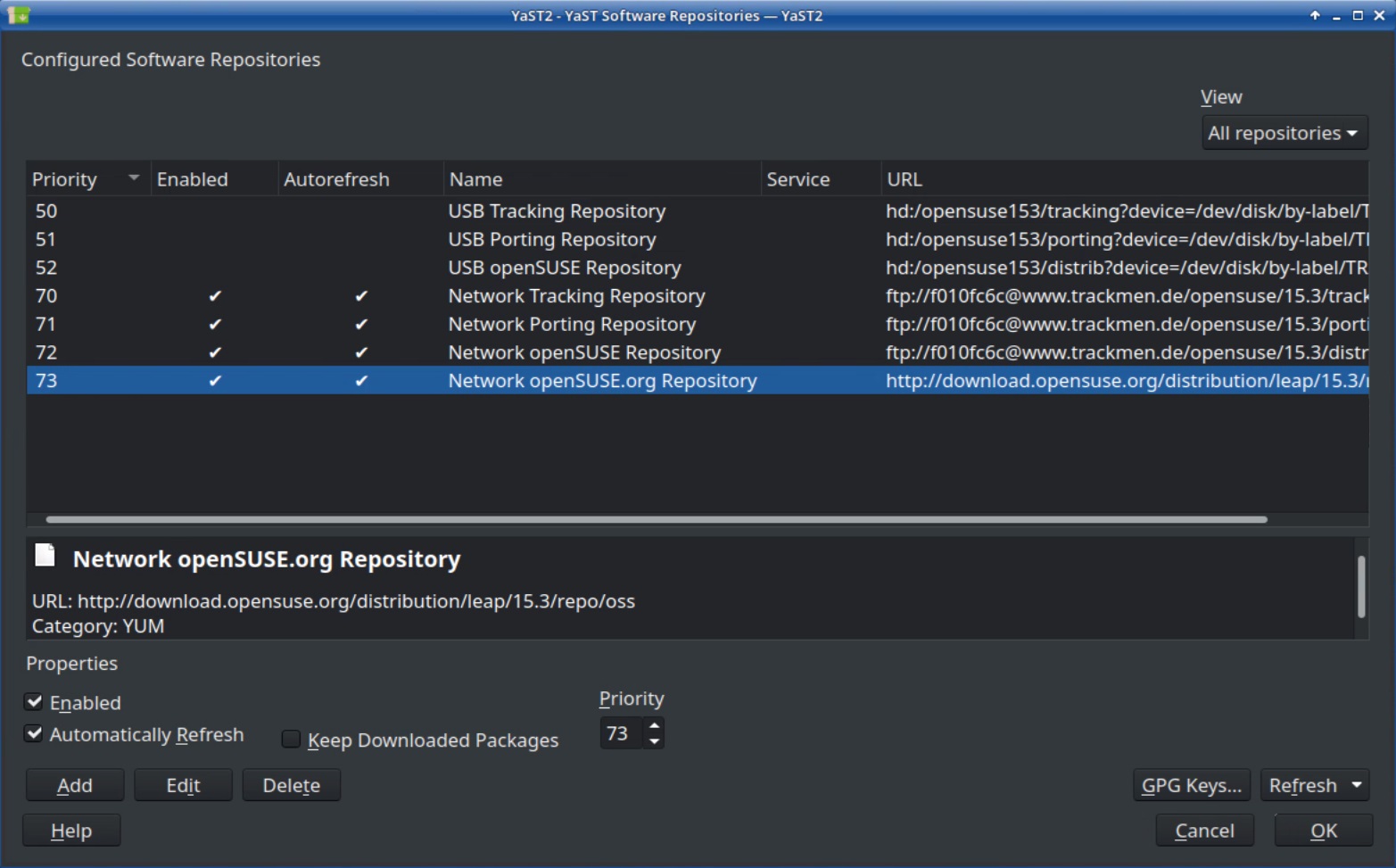Viewport: 1396px width, 868px height.
Task: Toggle Autorefresh checkmark for Network Porting Repository
Action: coord(360,324)
